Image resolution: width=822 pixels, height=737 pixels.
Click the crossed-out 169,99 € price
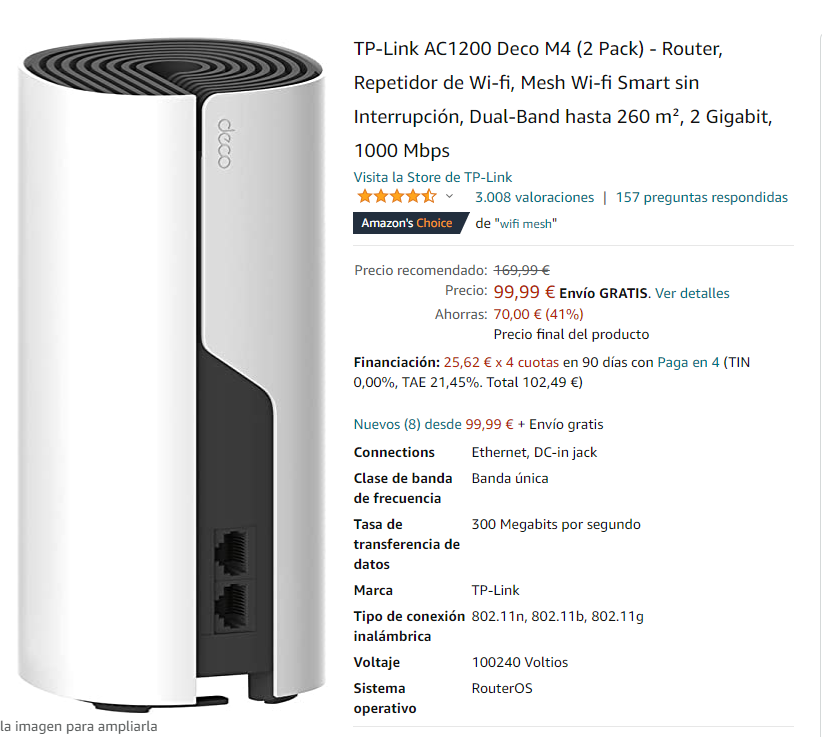point(522,270)
